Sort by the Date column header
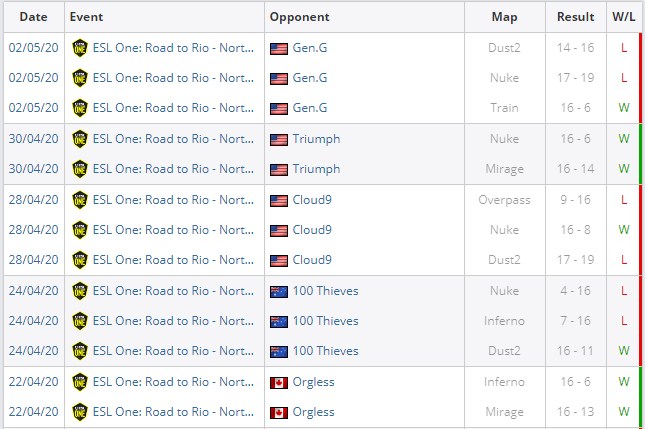Viewport: 645px width, 429px height. pyautogui.click(x=33, y=17)
